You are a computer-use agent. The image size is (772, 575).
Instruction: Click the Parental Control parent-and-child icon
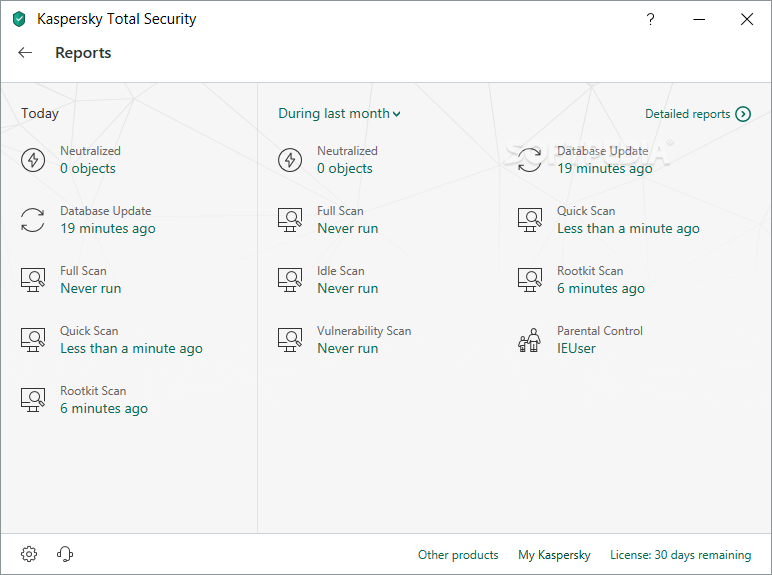click(530, 340)
